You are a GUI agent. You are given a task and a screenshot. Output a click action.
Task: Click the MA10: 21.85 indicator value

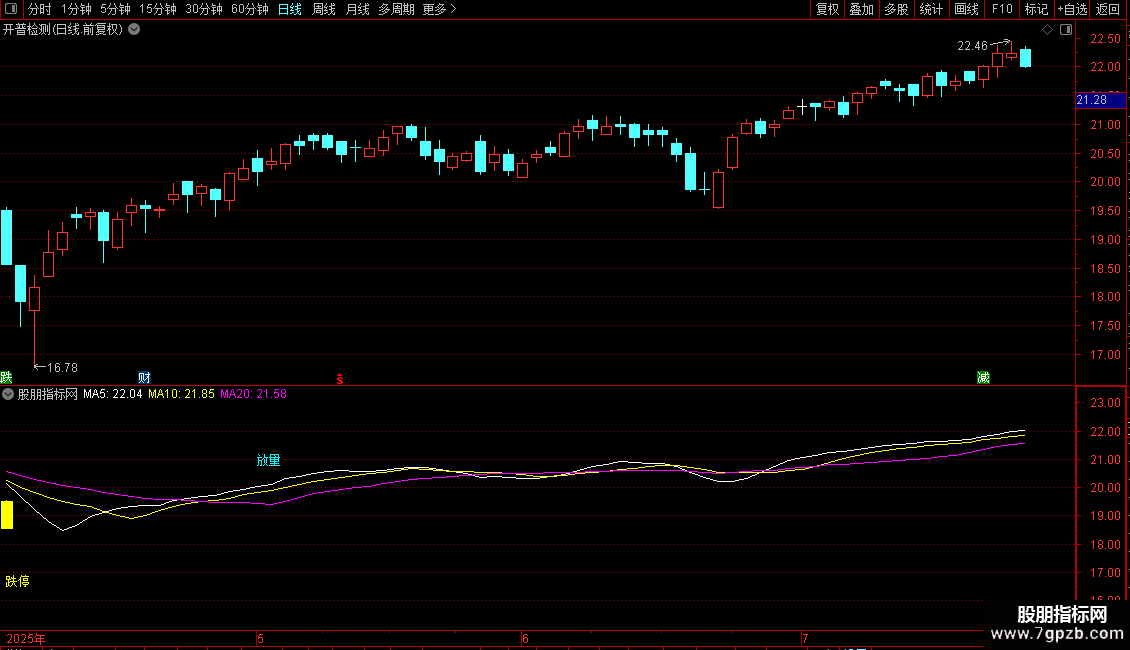coord(181,394)
